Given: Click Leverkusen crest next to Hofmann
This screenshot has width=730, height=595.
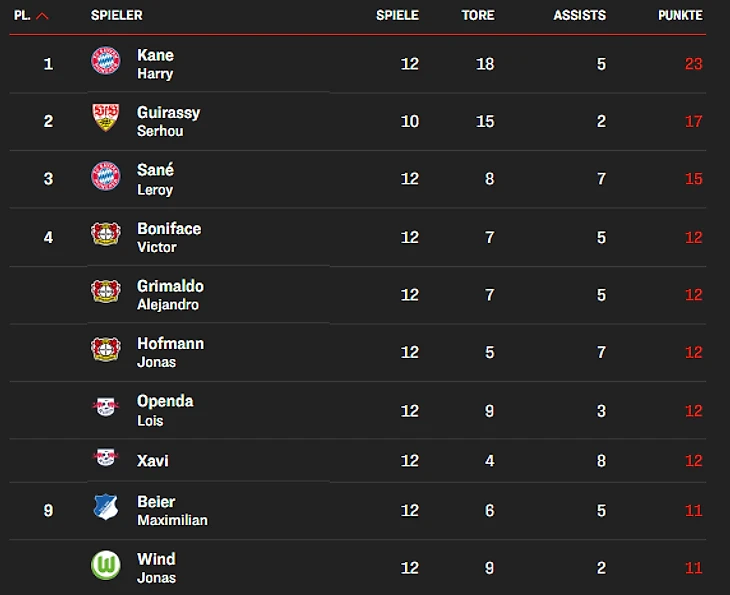Looking at the screenshot, I should 105,349.
